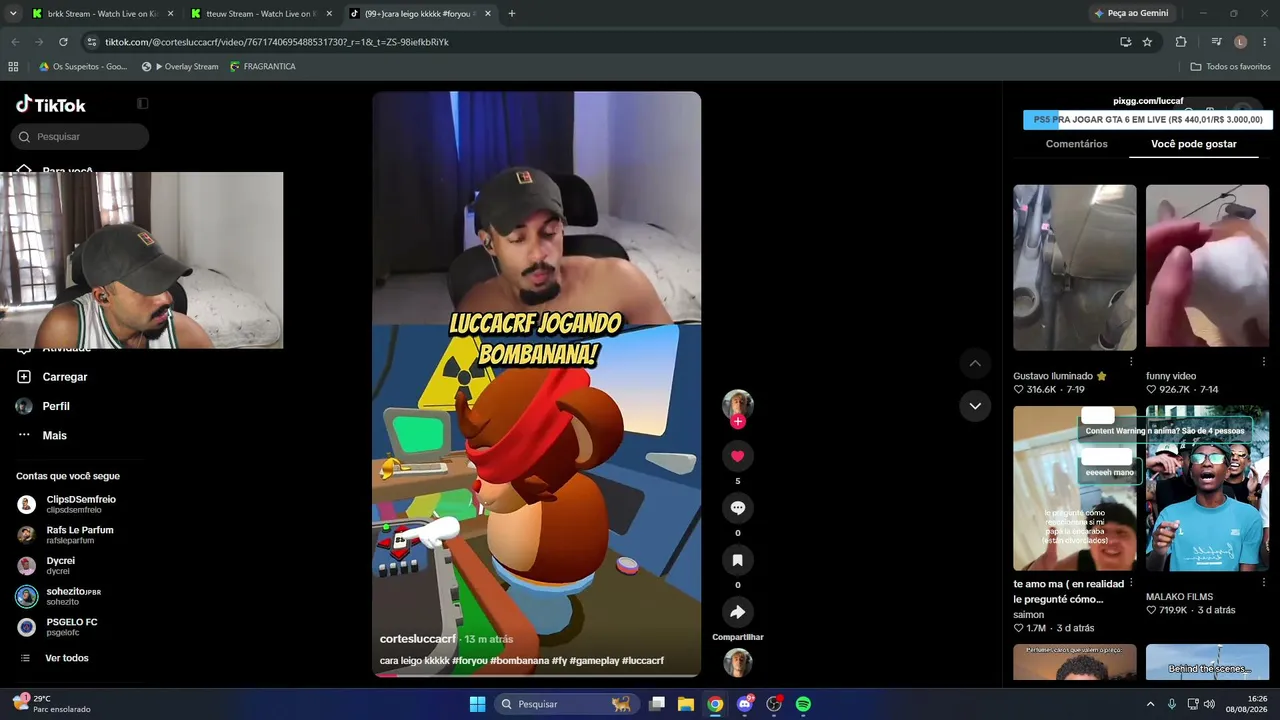Open more options for funny video card
The image size is (1280, 720).
[x=1263, y=362]
